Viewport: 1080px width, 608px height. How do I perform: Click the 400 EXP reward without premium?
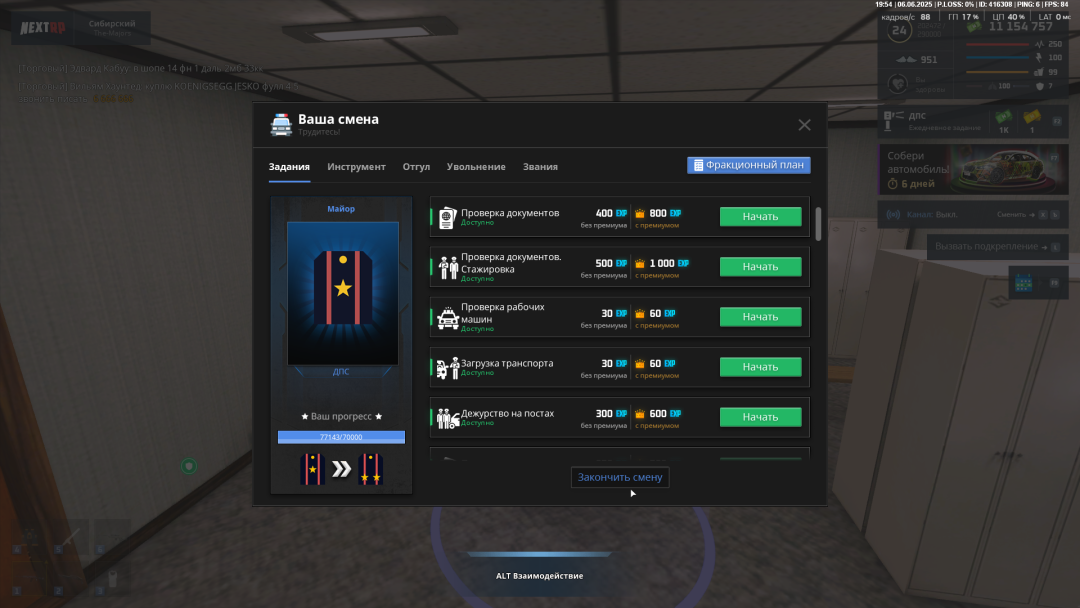tap(611, 213)
